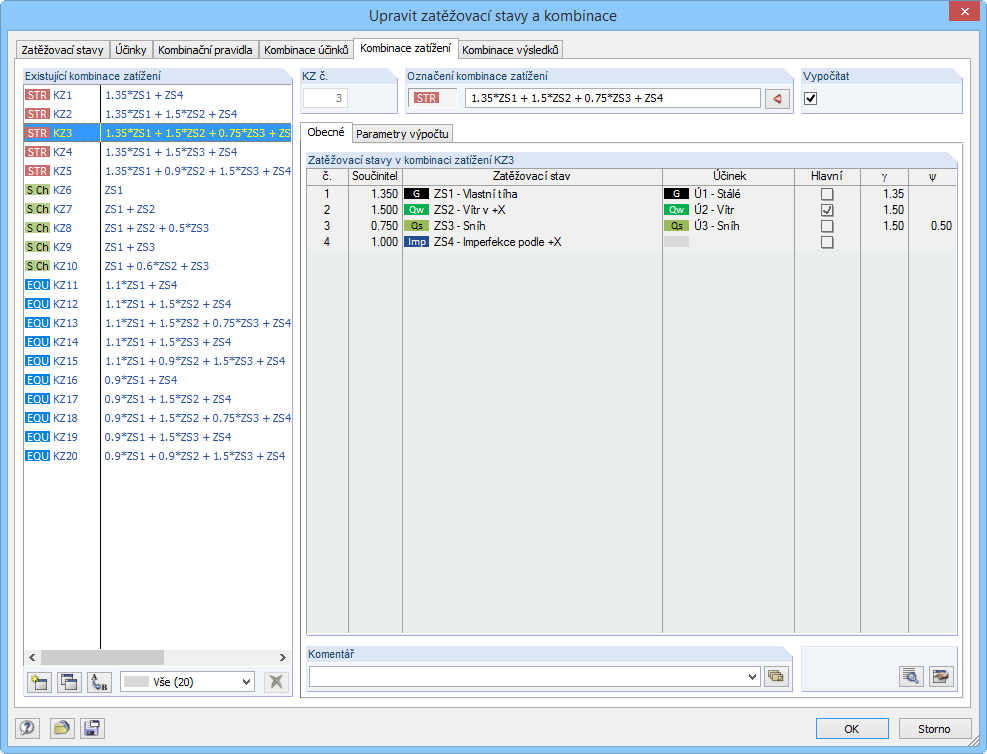Click the G badge of ZS1 - Vlastní tíha
The image size is (987, 754).
tap(416, 194)
